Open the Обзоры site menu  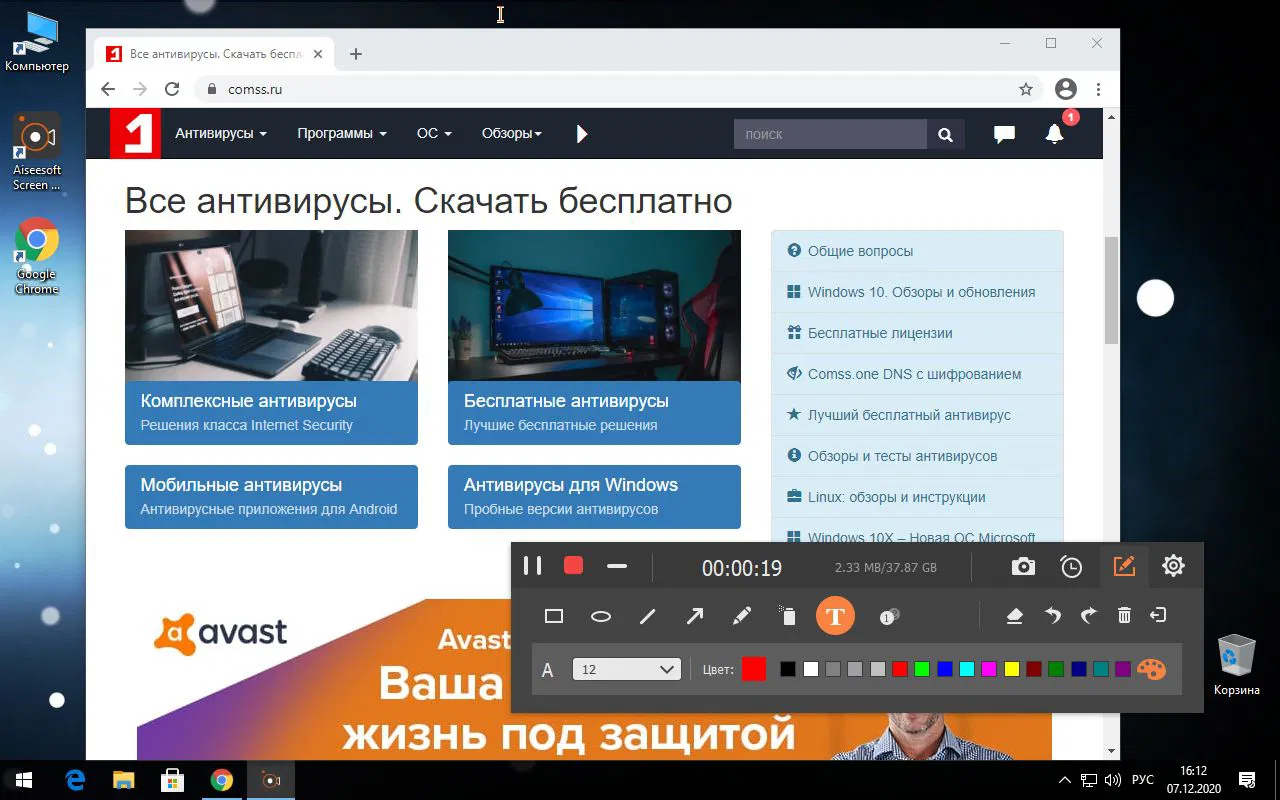(511, 133)
